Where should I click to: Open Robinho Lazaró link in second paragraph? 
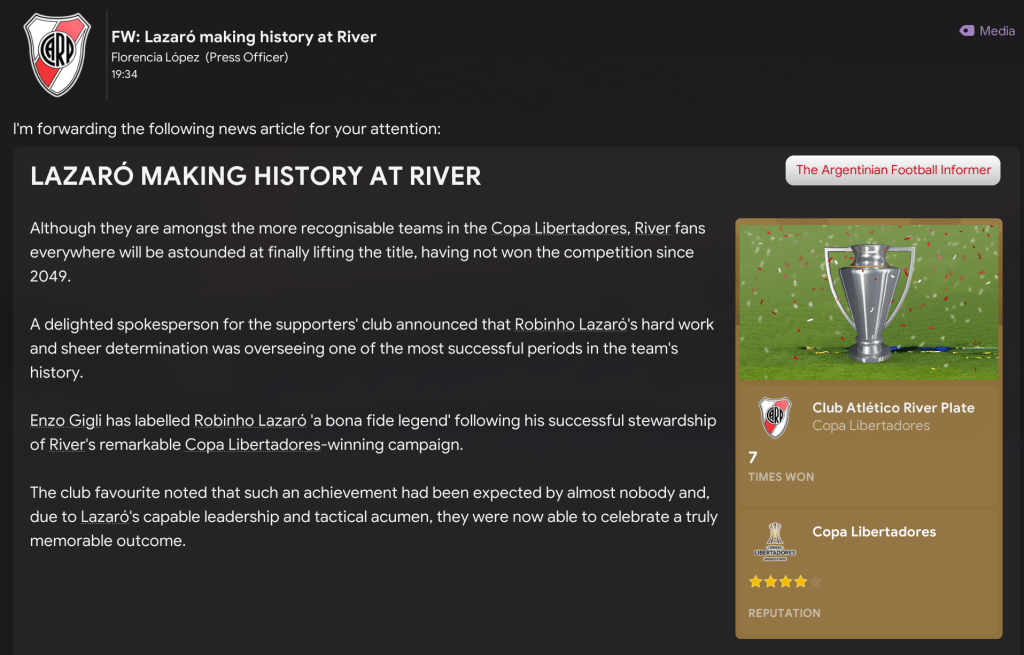pyautogui.click(x=579, y=324)
